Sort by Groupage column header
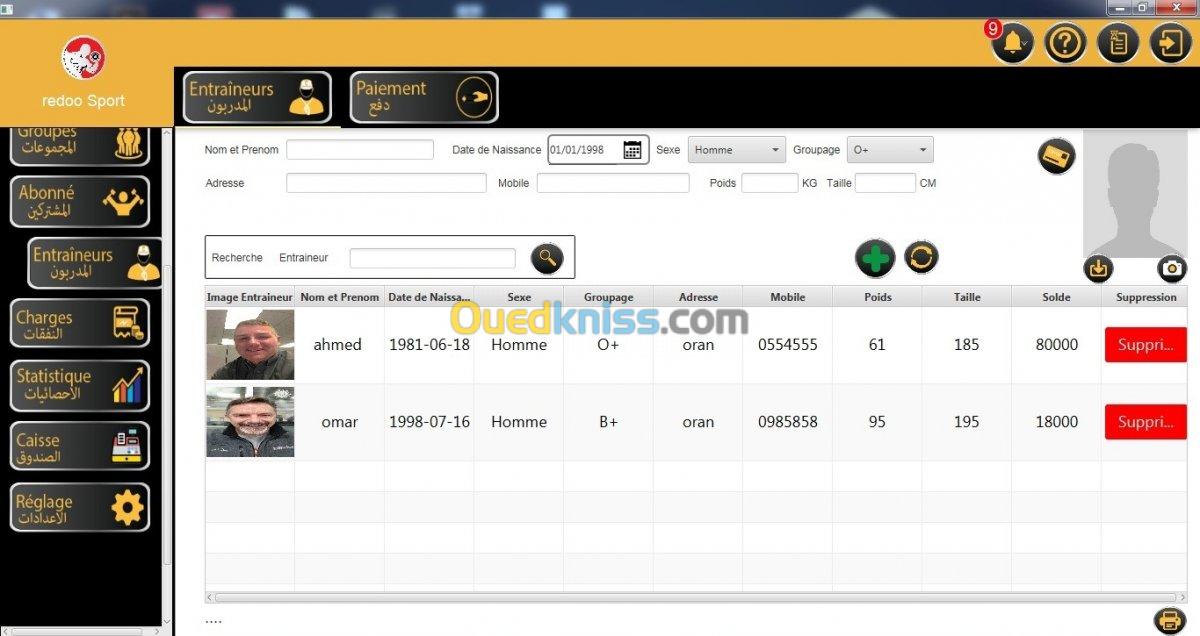The image size is (1200, 636). tap(608, 297)
